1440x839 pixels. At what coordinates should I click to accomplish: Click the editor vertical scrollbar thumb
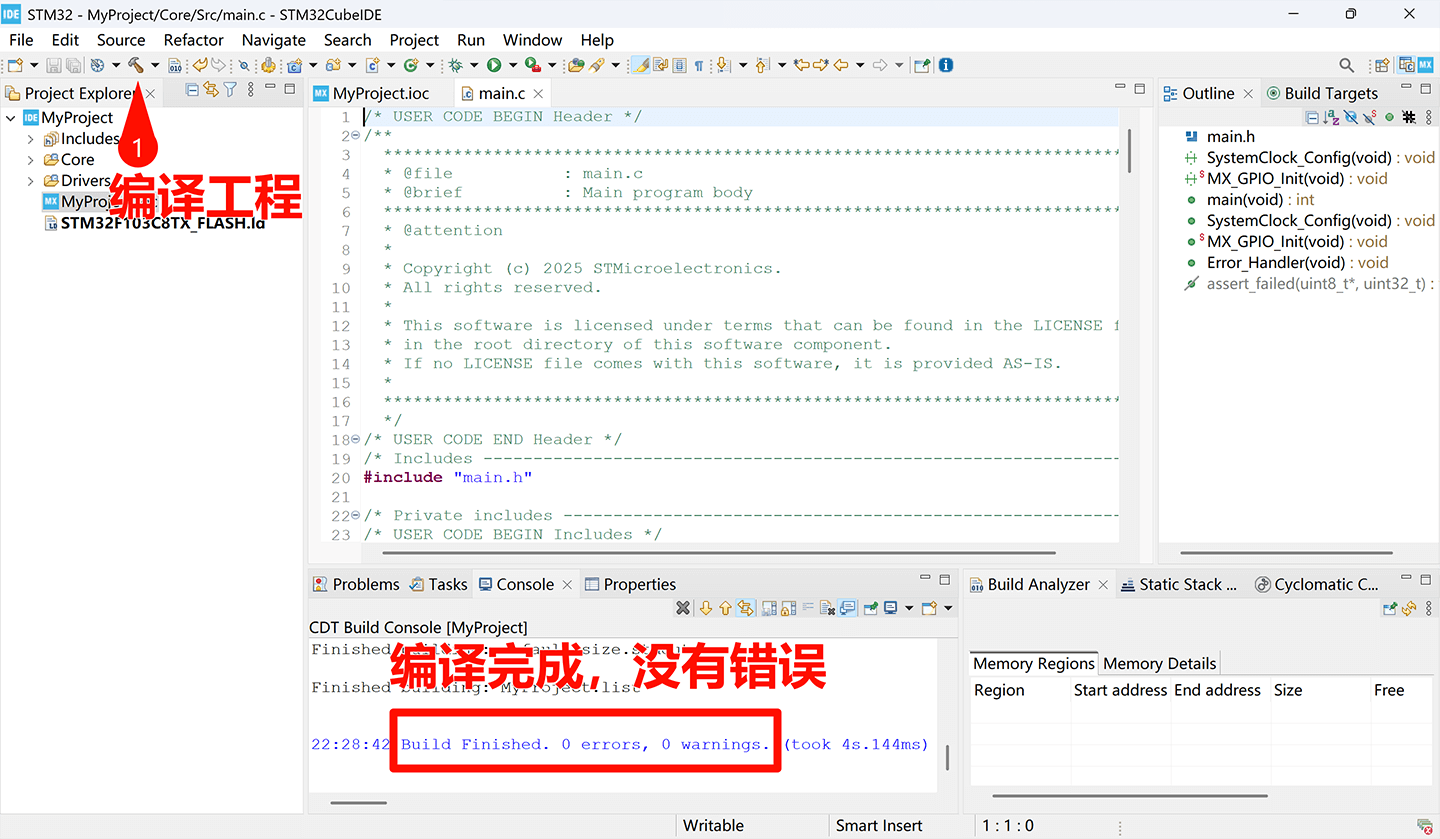[1130, 150]
